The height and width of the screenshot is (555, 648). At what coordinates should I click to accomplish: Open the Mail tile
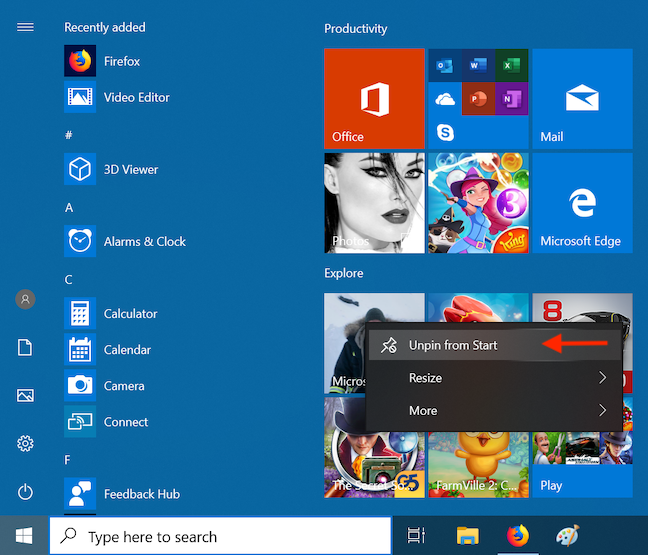(582, 98)
